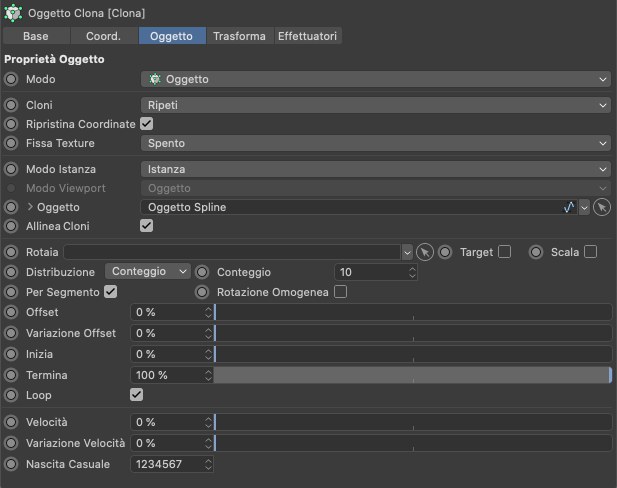This screenshot has width=617, height=488.
Task: Click the Variazione Velocità slider track
Action: pos(413,443)
